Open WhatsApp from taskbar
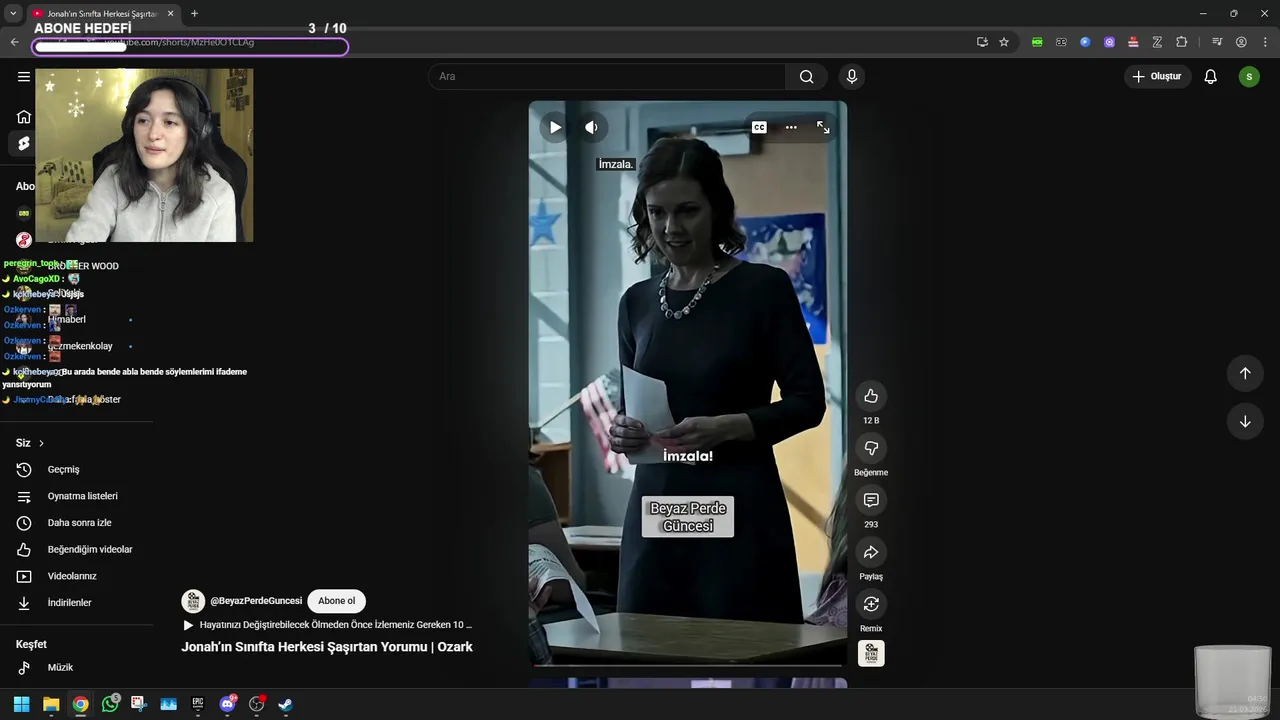The height and width of the screenshot is (720, 1280). tap(110, 704)
